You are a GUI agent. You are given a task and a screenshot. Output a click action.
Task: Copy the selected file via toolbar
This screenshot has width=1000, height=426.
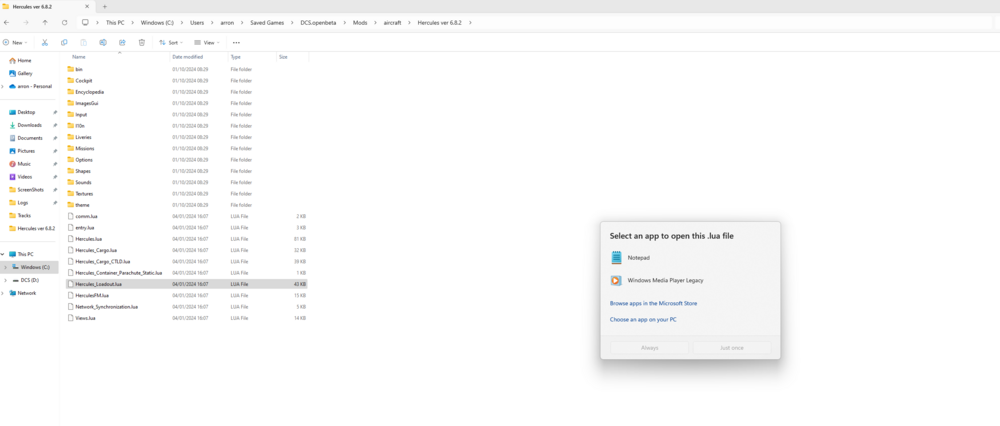point(64,43)
